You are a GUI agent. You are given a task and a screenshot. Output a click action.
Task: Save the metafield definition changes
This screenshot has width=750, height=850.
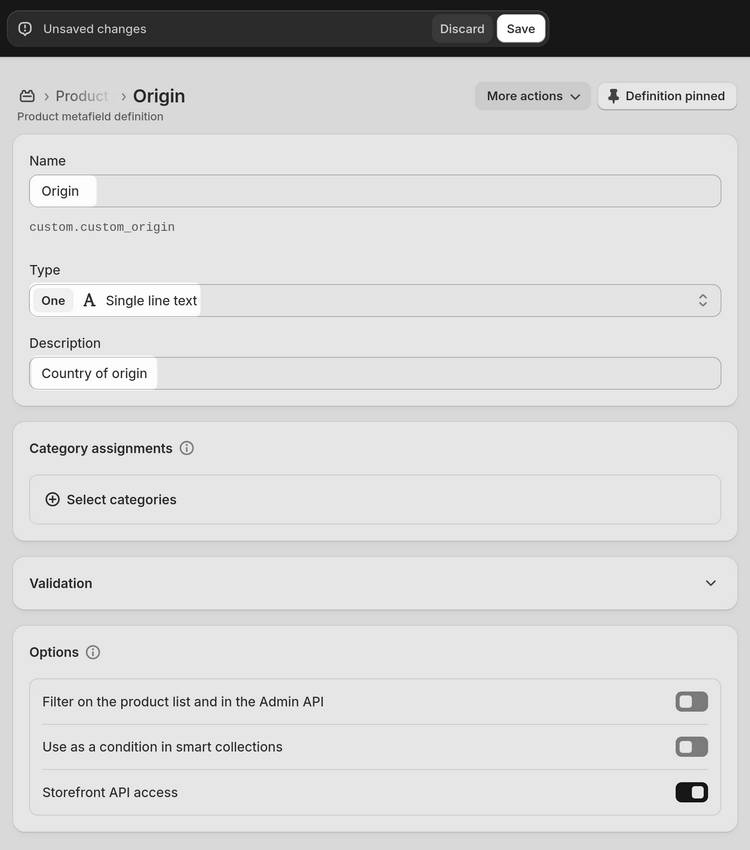point(520,28)
